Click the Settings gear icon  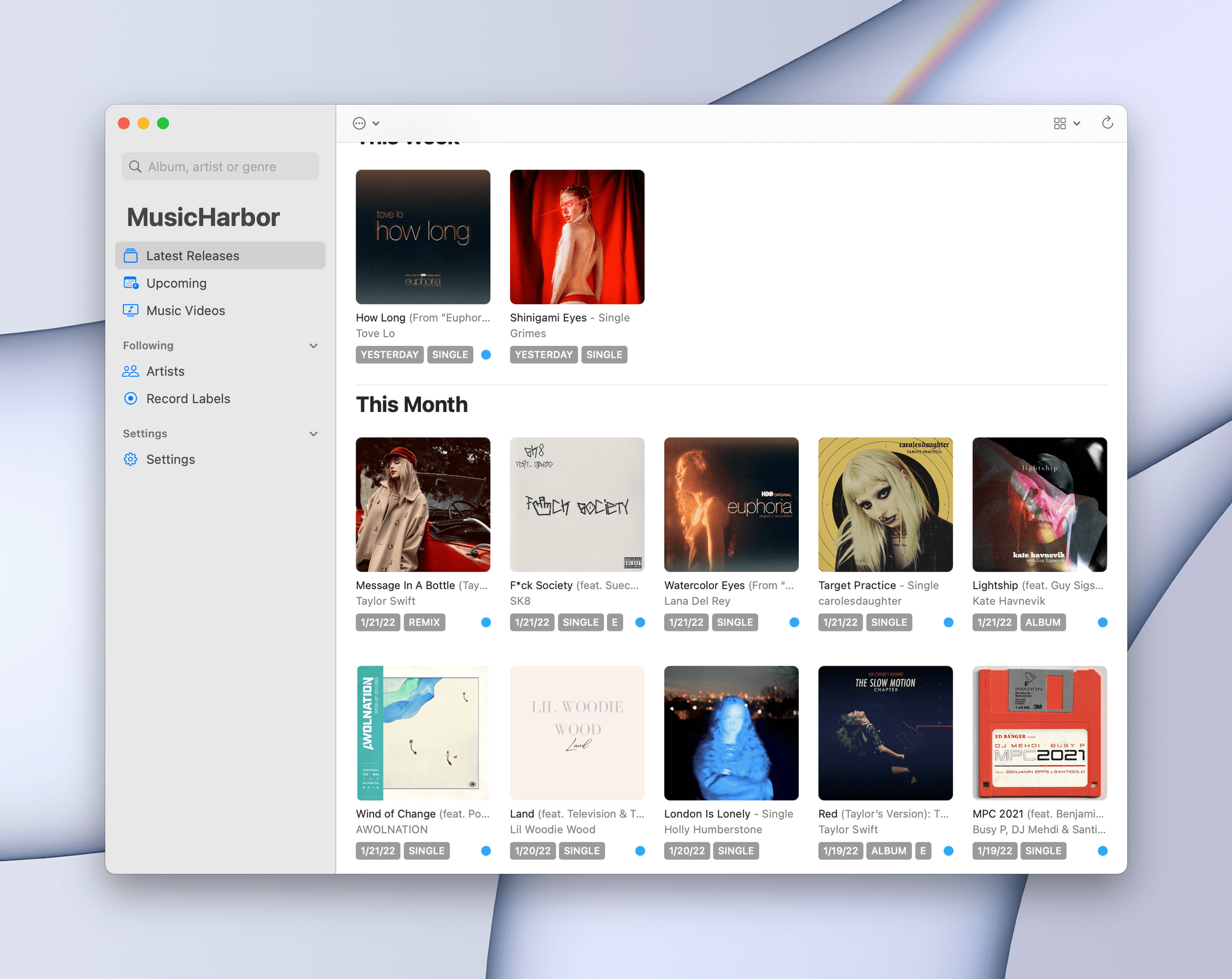(131, 459)
